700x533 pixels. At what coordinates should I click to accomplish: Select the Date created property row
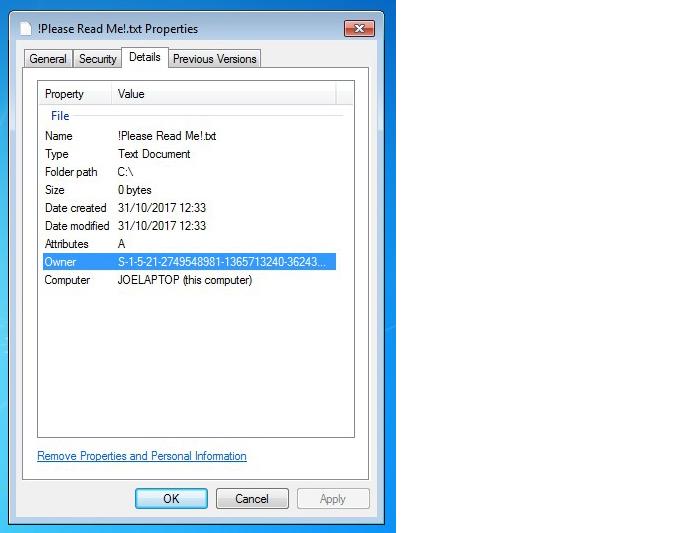pos(189,208)
